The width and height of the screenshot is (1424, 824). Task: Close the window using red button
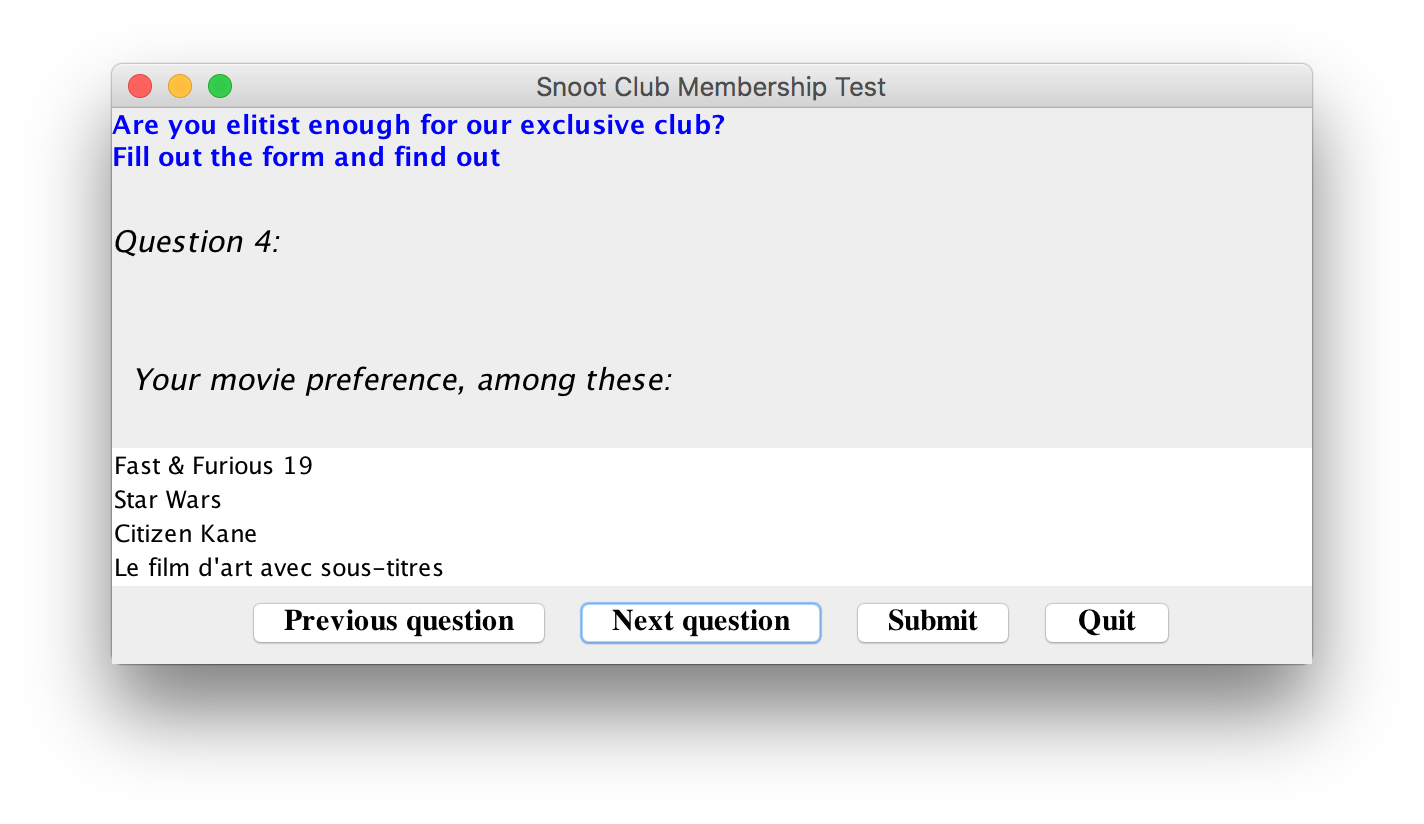pos(140,87)
